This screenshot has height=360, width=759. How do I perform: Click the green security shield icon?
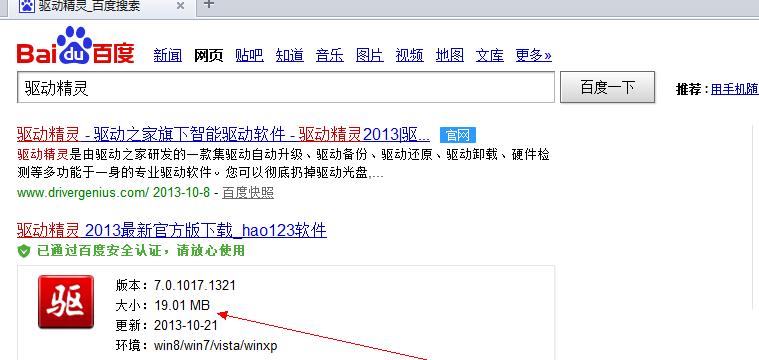[x=24, y=251]
